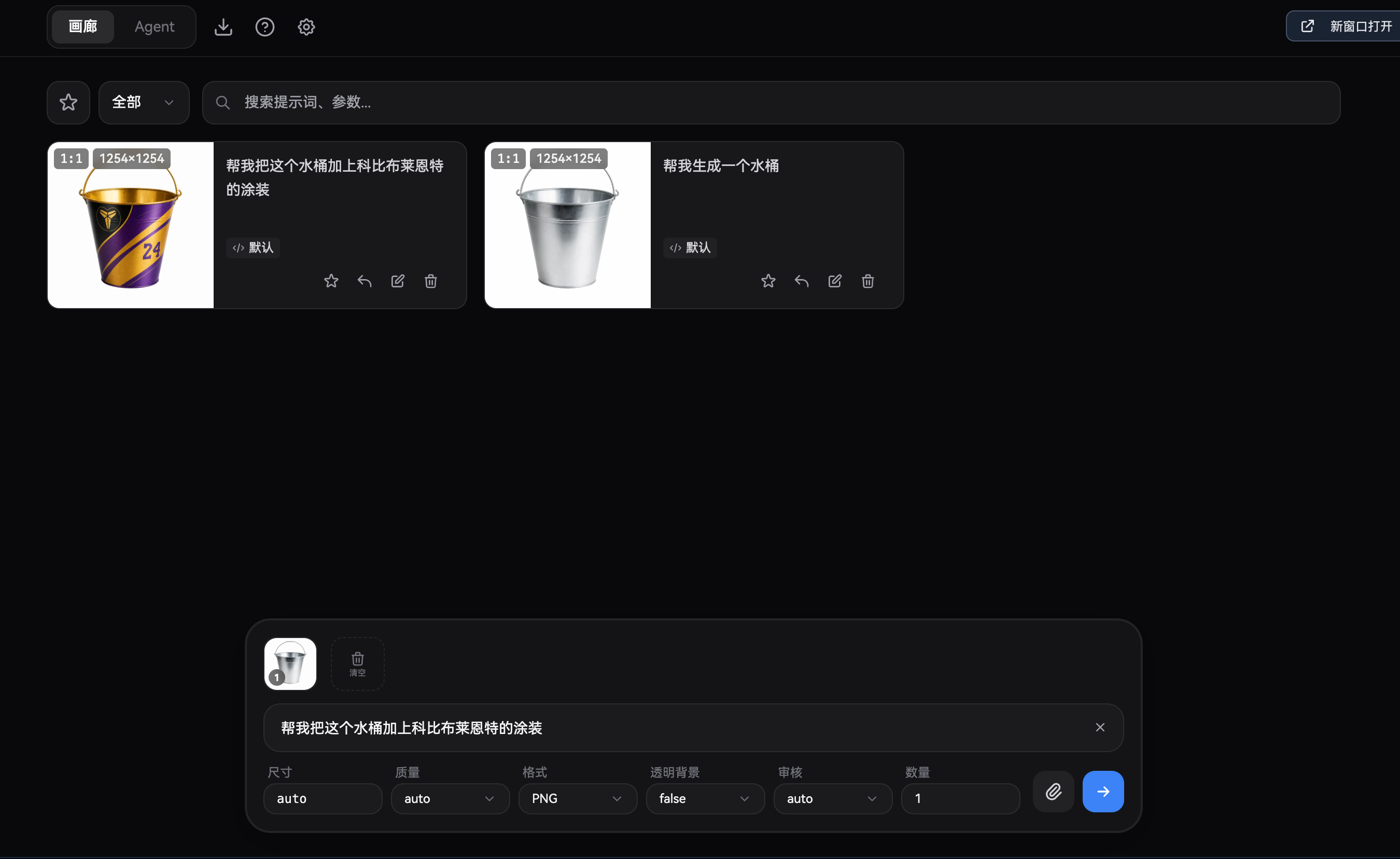1400x859 pixels.
Task: Click the attached bucket reference image
Action: pyautogui.click(x=290, y=664)
